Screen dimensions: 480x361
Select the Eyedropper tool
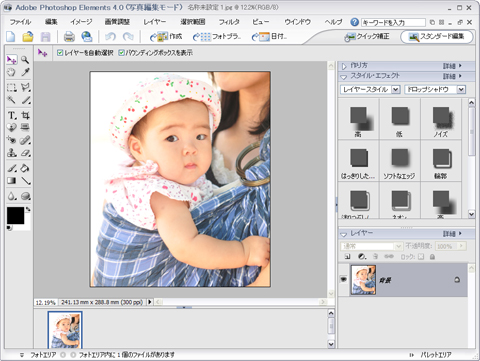pyautogui.click(x=25, y=72)
